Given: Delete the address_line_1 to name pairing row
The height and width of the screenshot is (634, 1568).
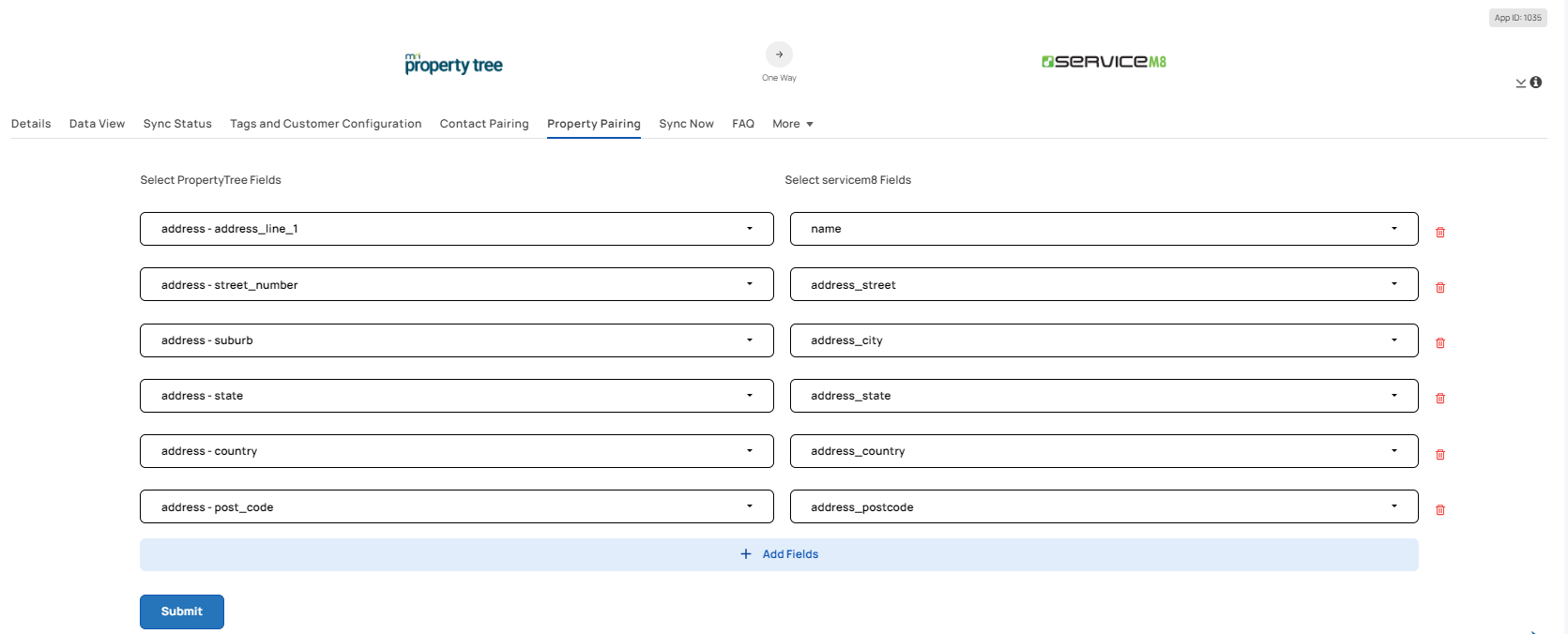Looking at the screenshot, I should pyautogui.click(x=1440, y=232).
